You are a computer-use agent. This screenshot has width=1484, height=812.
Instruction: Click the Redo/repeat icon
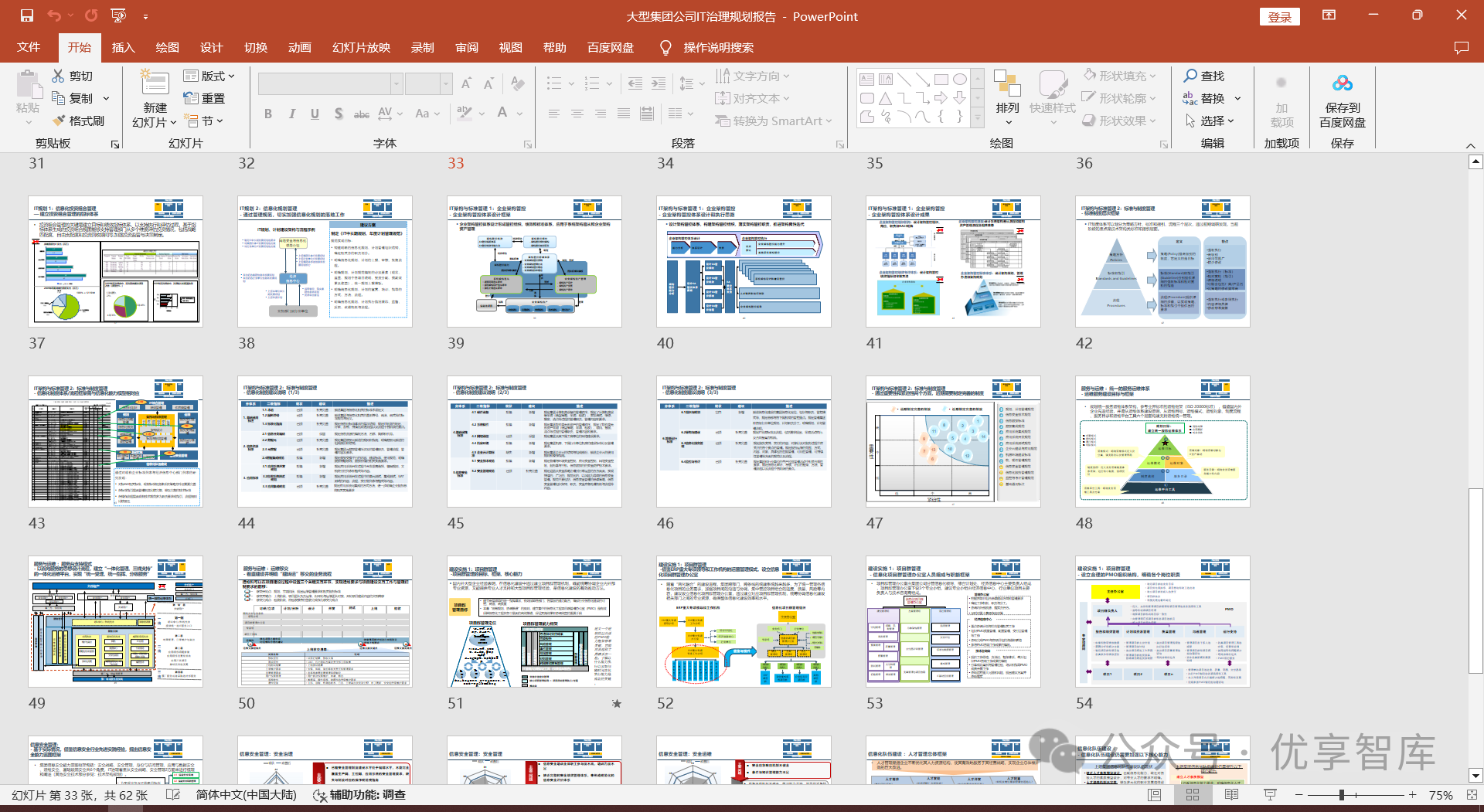(x=91, y=15)
